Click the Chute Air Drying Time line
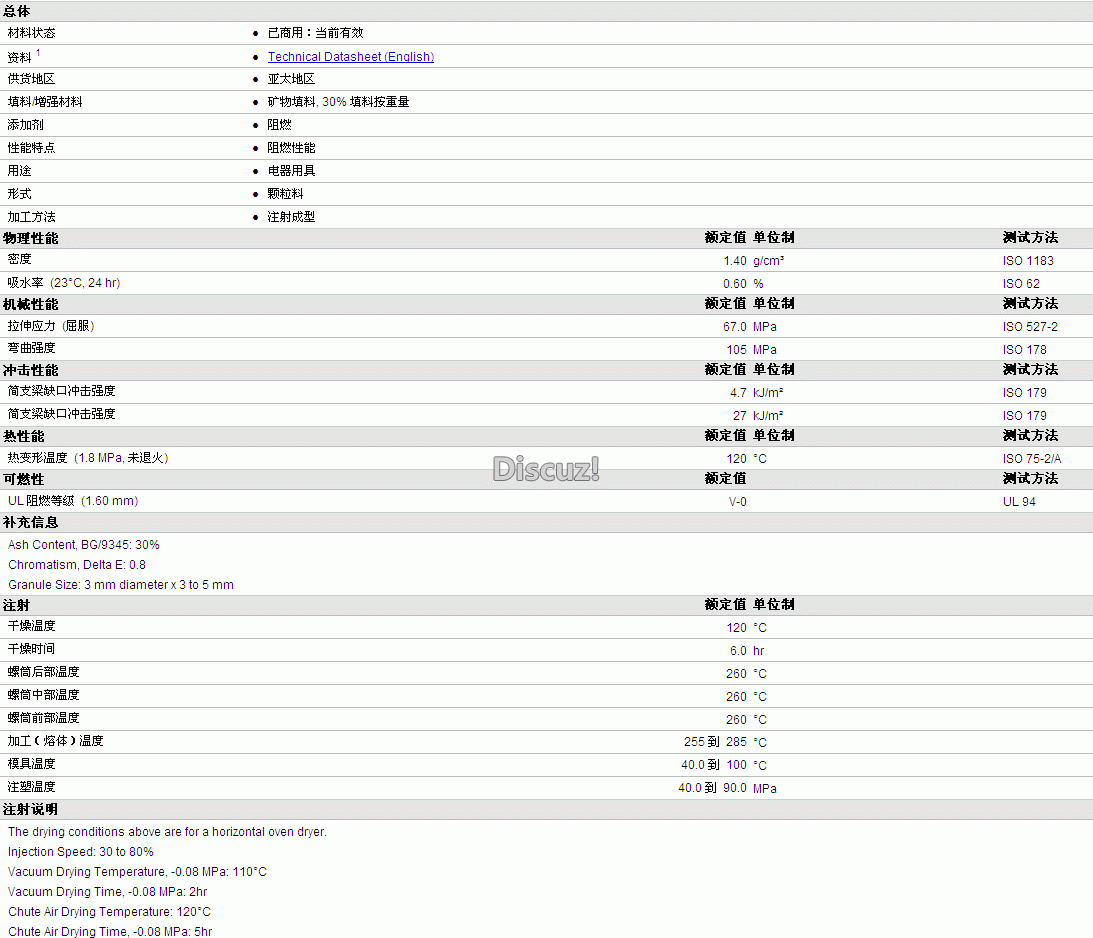 click(x=110, y=932)
